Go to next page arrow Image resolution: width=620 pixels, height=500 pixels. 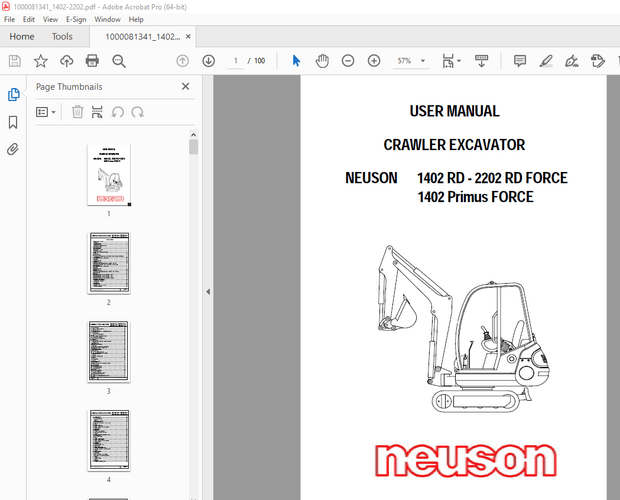click(x=208, y=61)
